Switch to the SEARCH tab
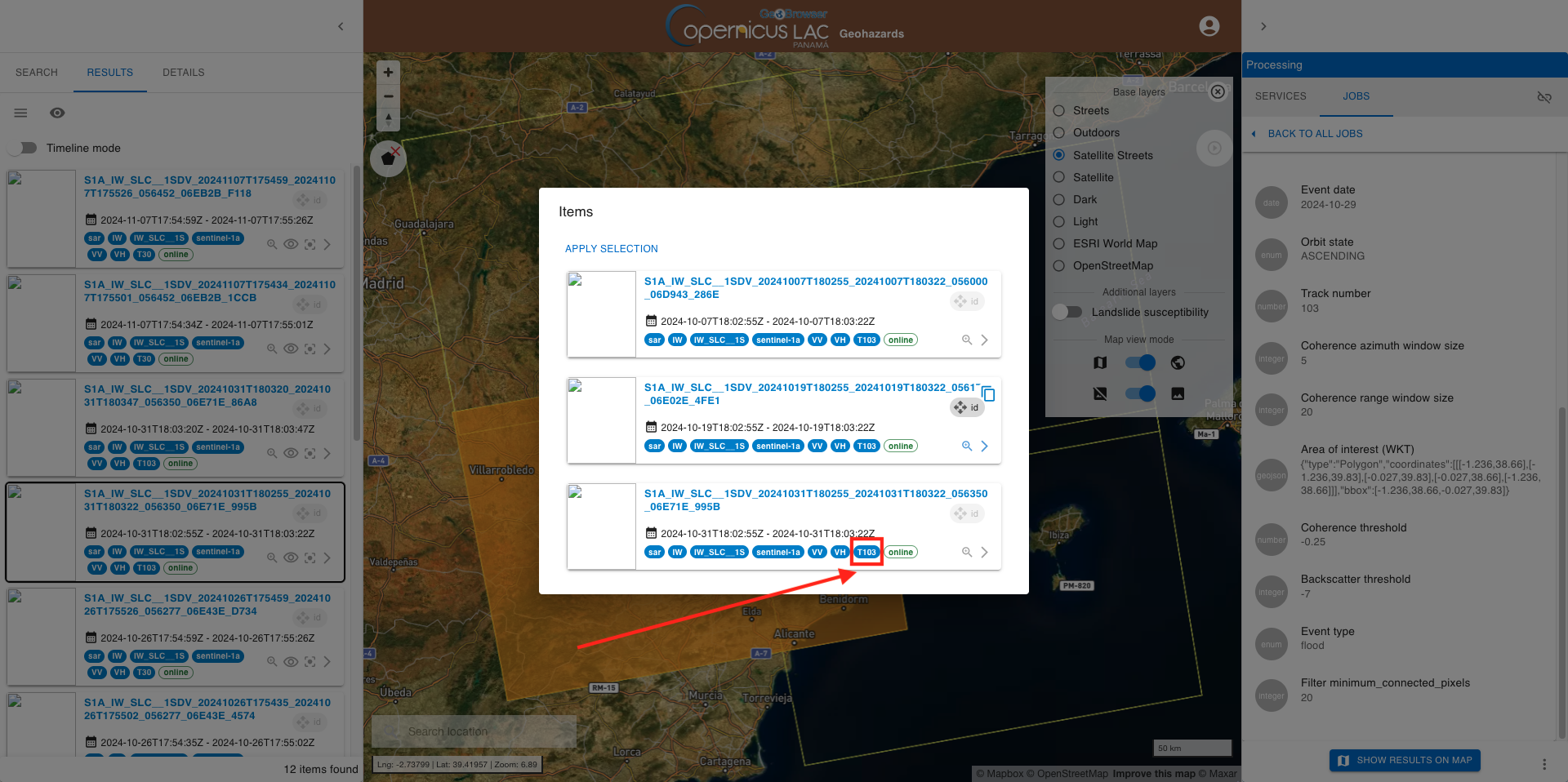 coord(37,73)
